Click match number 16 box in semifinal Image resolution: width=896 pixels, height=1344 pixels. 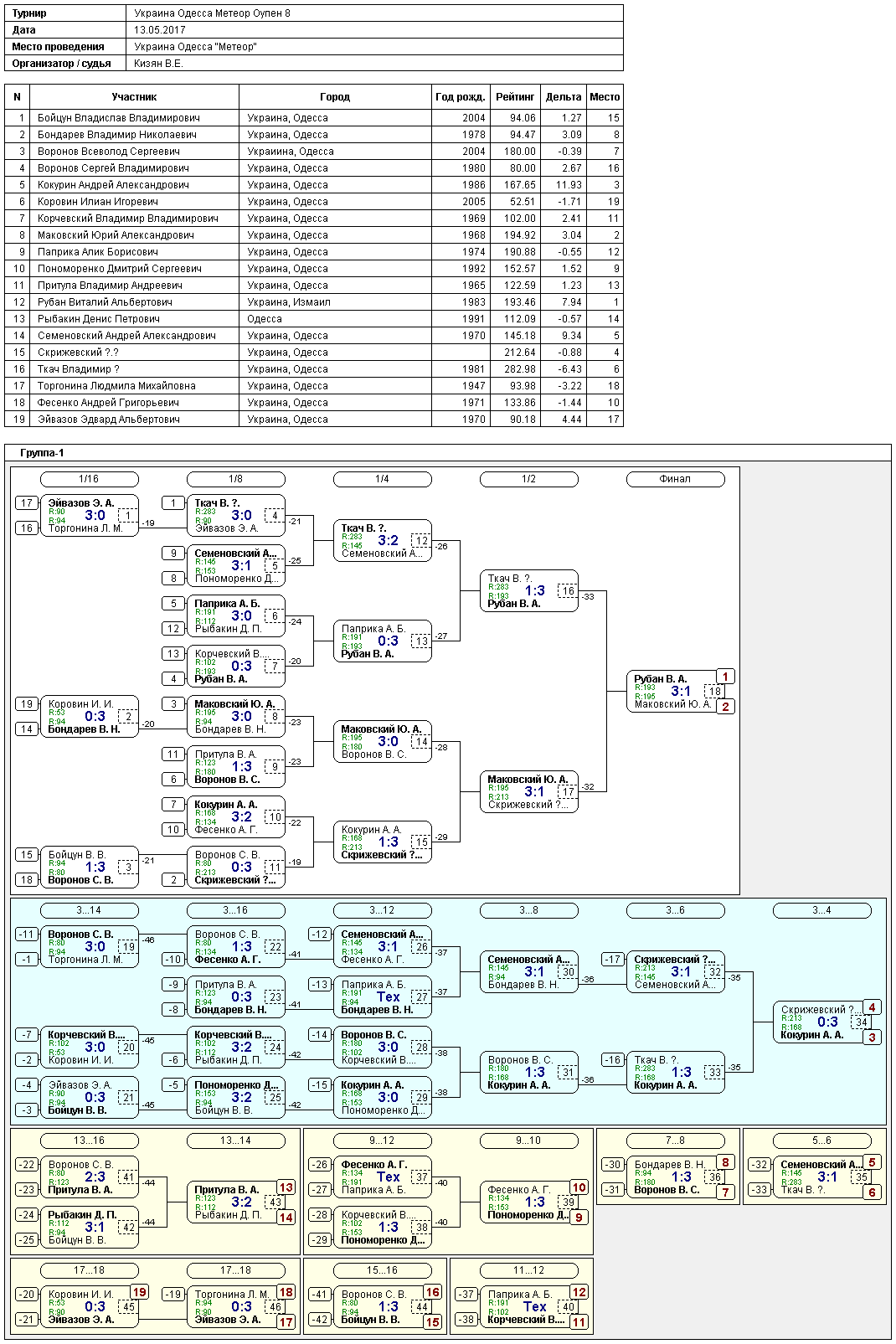568,591
